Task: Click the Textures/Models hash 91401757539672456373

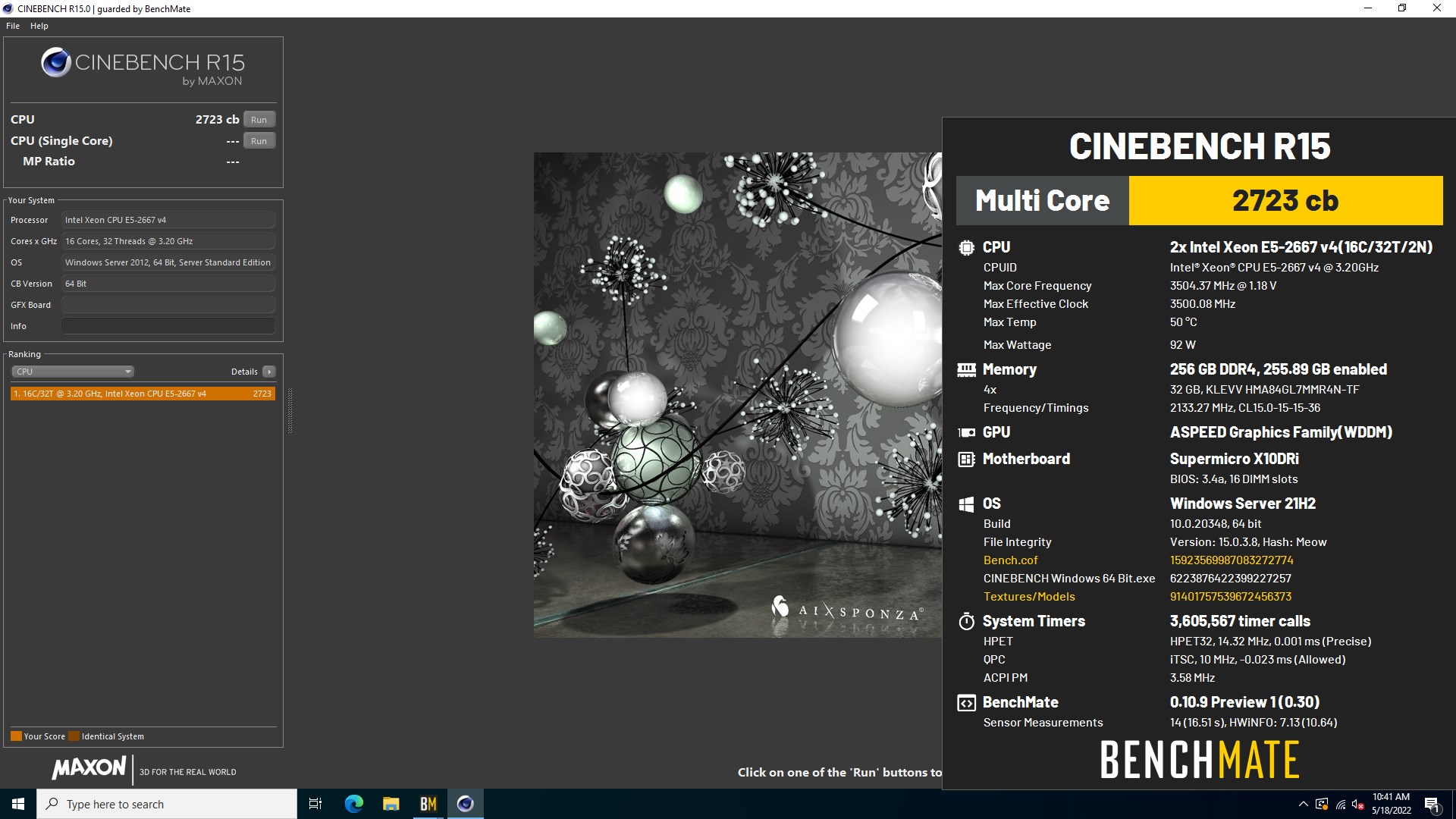Action: [x=1231, y=597]
